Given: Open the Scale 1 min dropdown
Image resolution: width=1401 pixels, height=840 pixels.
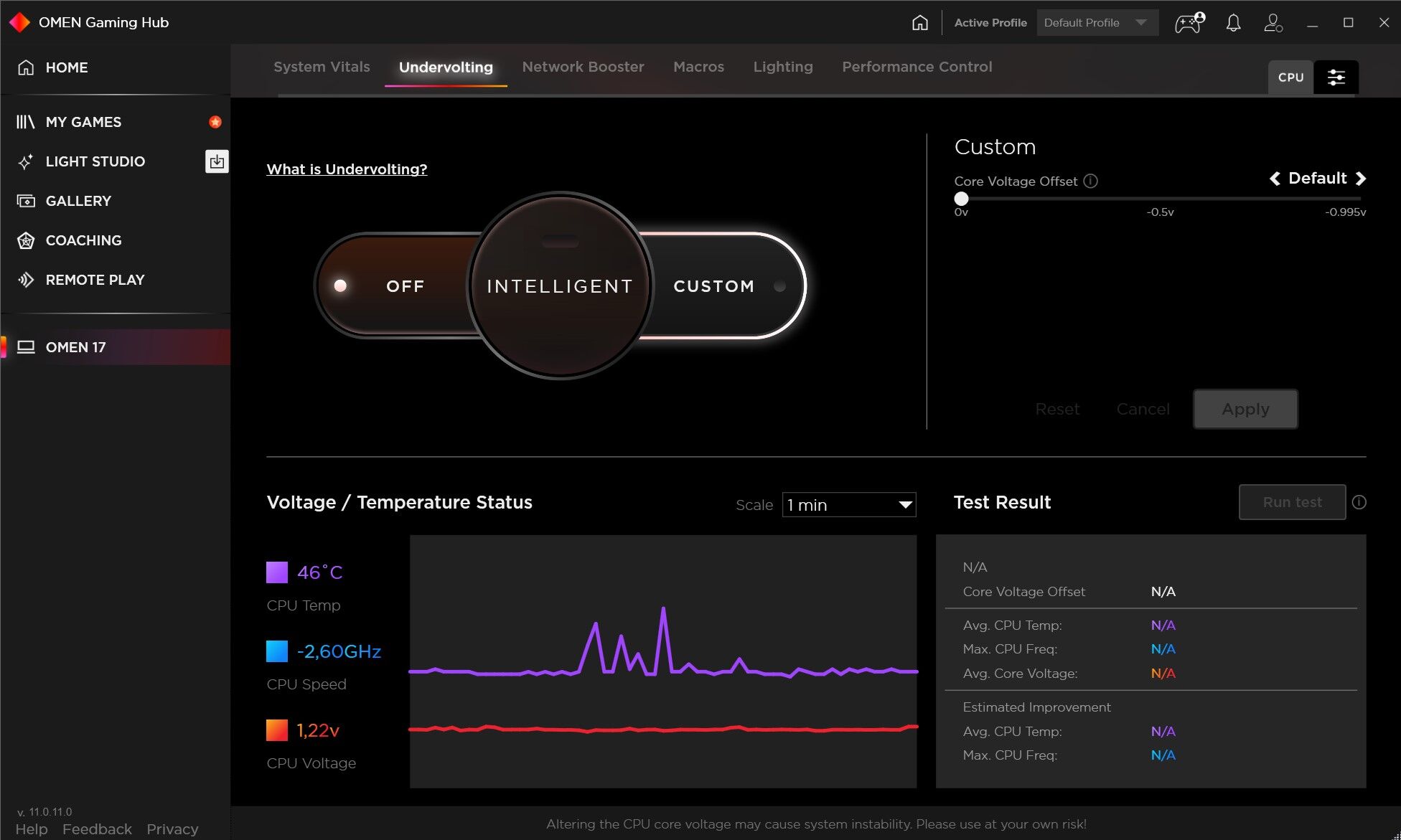Looking at the screenshot, I should 849,505.
